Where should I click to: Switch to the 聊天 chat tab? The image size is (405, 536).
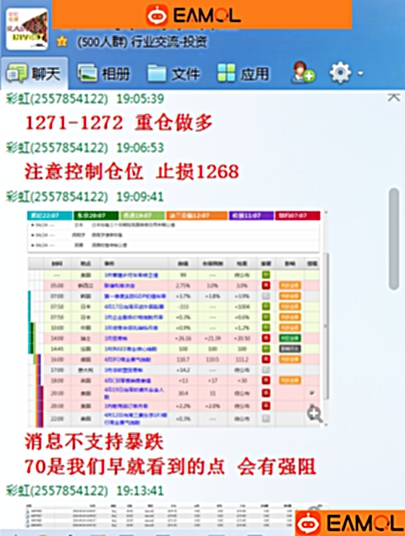(x=34, y=73)
